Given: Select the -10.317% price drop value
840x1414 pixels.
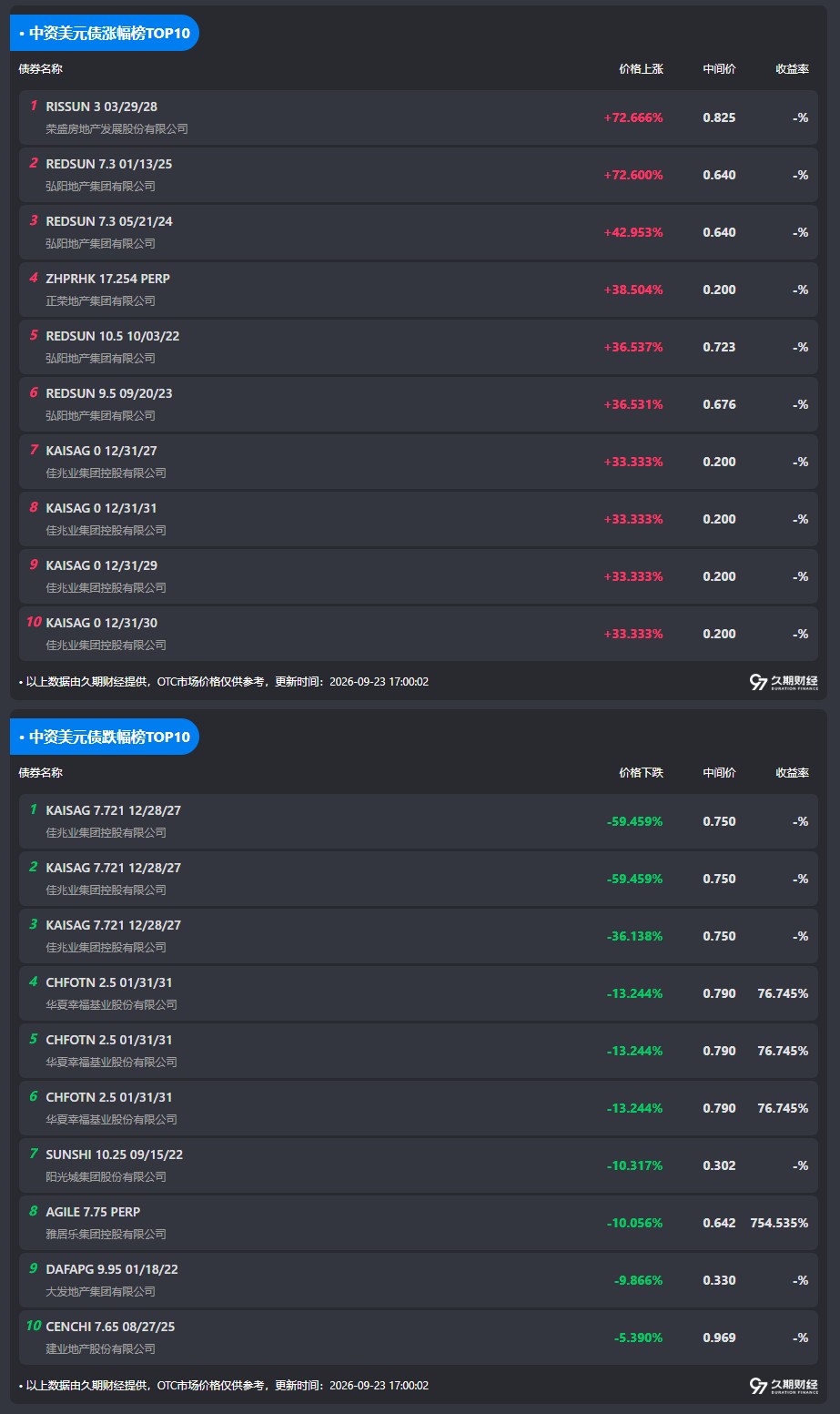Looking at the screenshot, I should pos(634,1165).
